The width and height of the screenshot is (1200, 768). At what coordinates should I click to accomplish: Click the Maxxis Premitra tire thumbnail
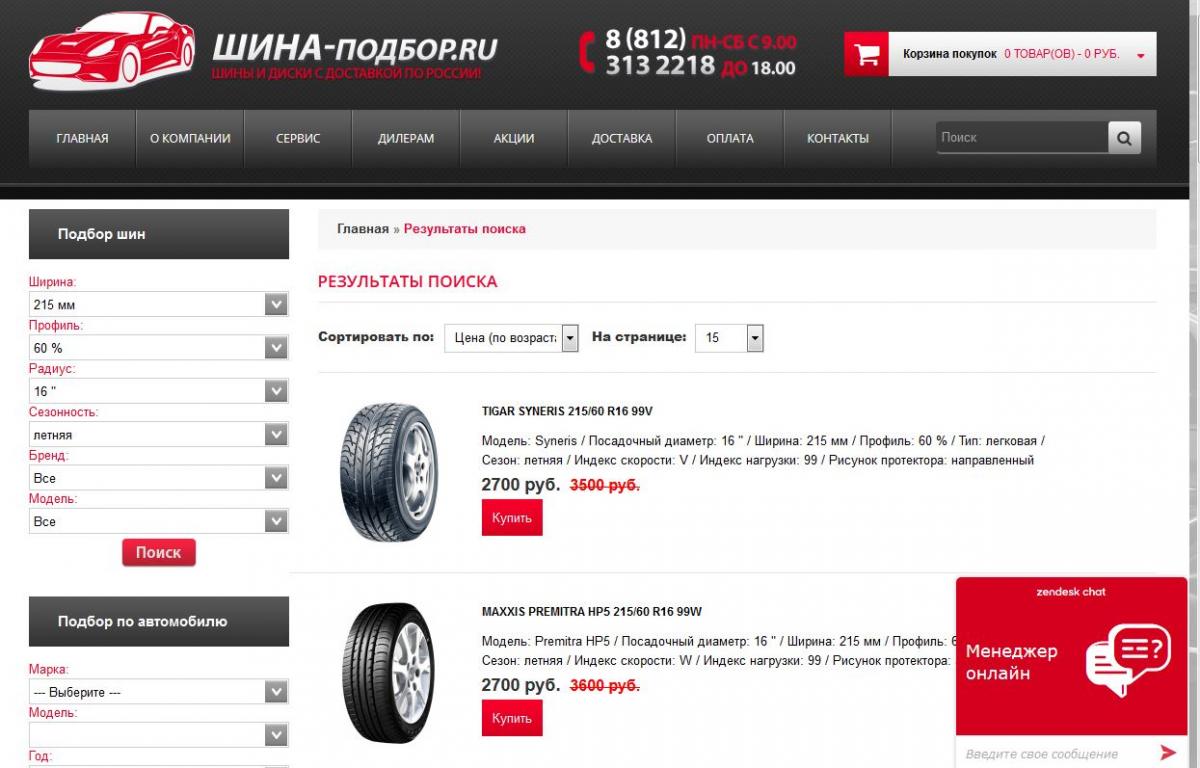tap(387, 672)
